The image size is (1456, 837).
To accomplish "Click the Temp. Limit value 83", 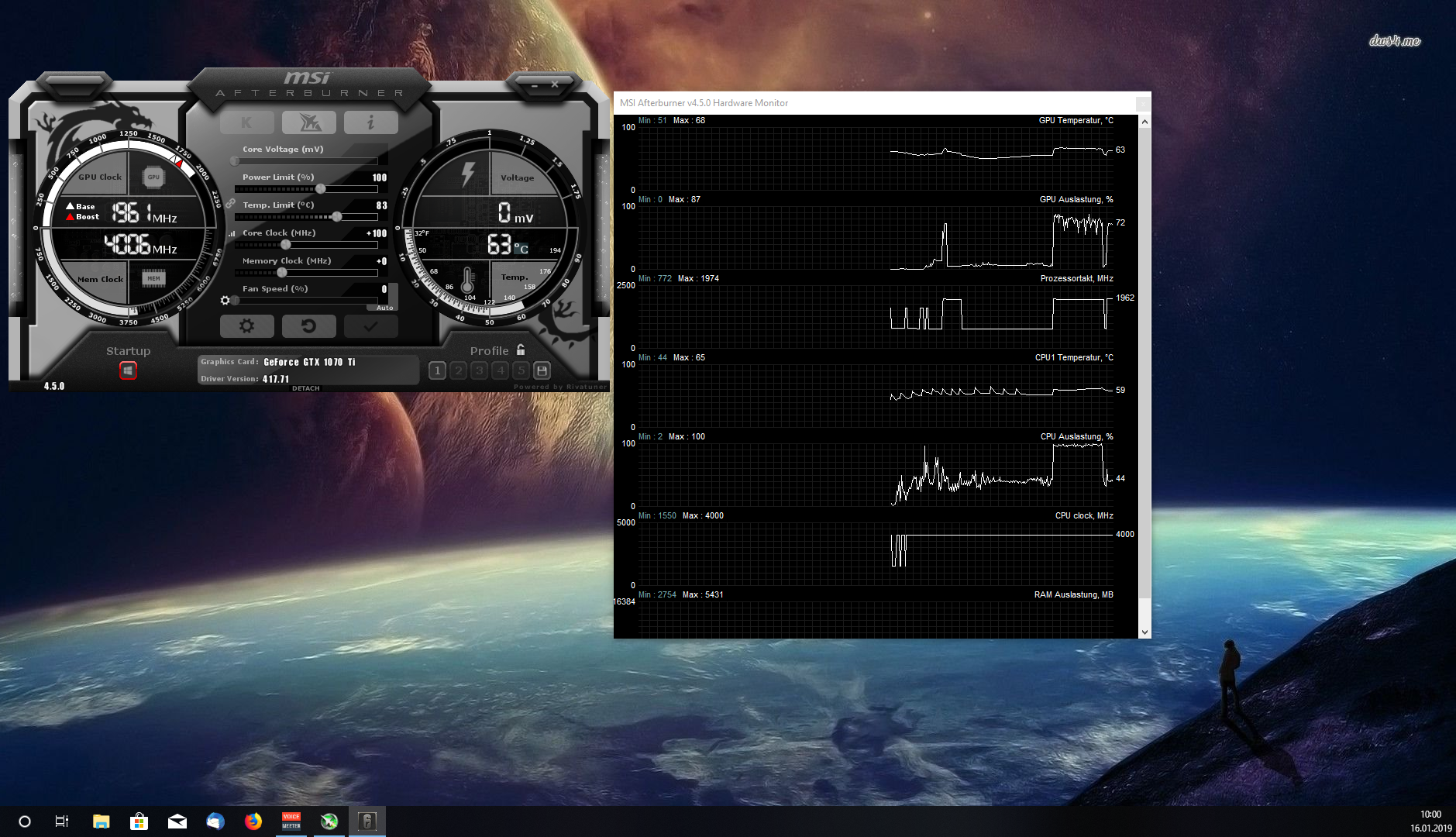I will [381, 205].
